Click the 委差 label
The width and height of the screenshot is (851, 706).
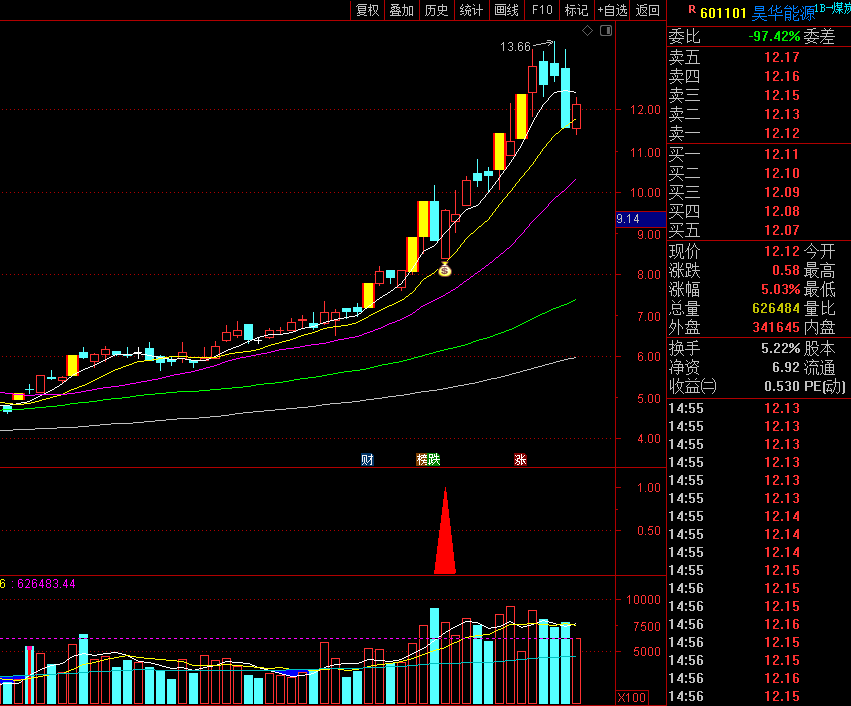click(819, 36)
